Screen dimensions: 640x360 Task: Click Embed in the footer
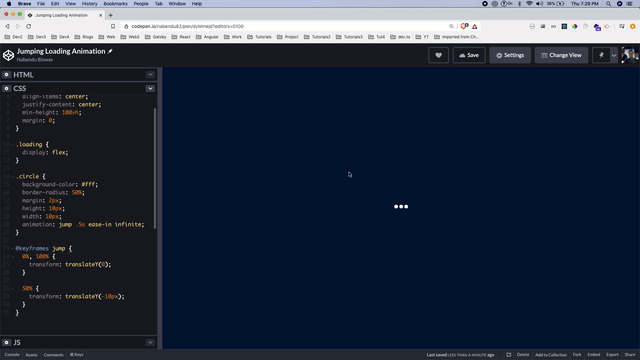(x=593, y=355)
